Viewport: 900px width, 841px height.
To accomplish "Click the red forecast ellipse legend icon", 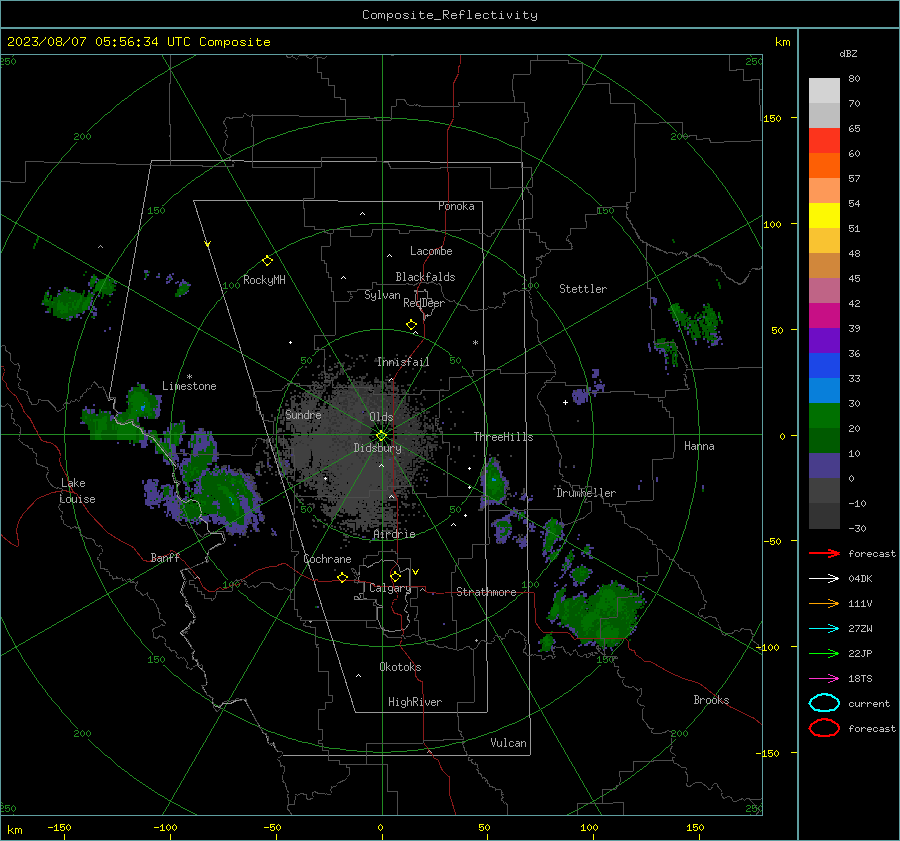I will coord(824,728).
